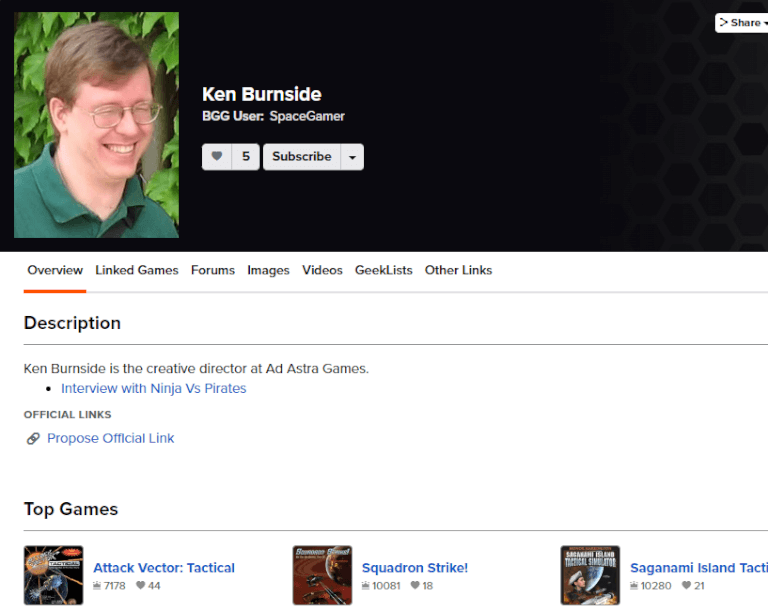Open Attack Vector: Tactical game page
This screenshot has width=768, height=612.
[x=164, y=568]
